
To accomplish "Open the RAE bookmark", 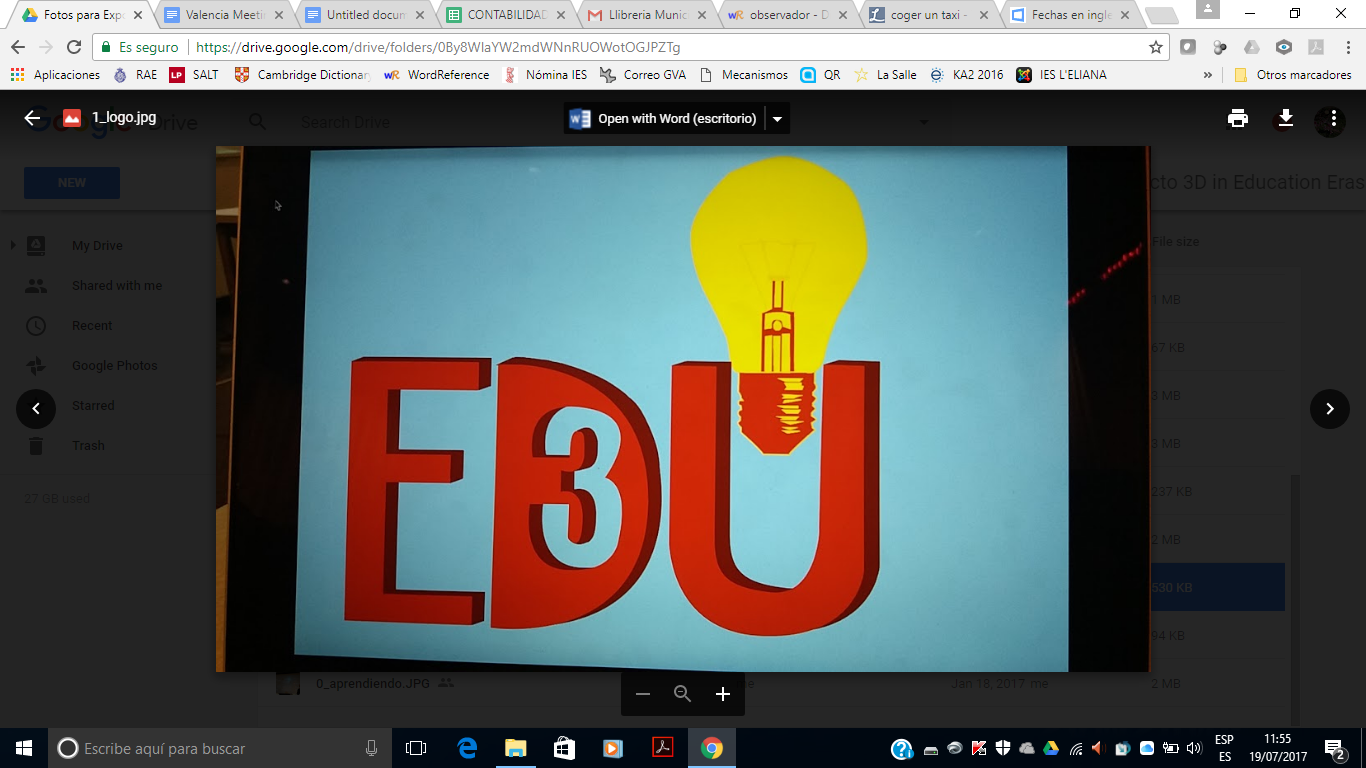I will [x=135, y=75].
